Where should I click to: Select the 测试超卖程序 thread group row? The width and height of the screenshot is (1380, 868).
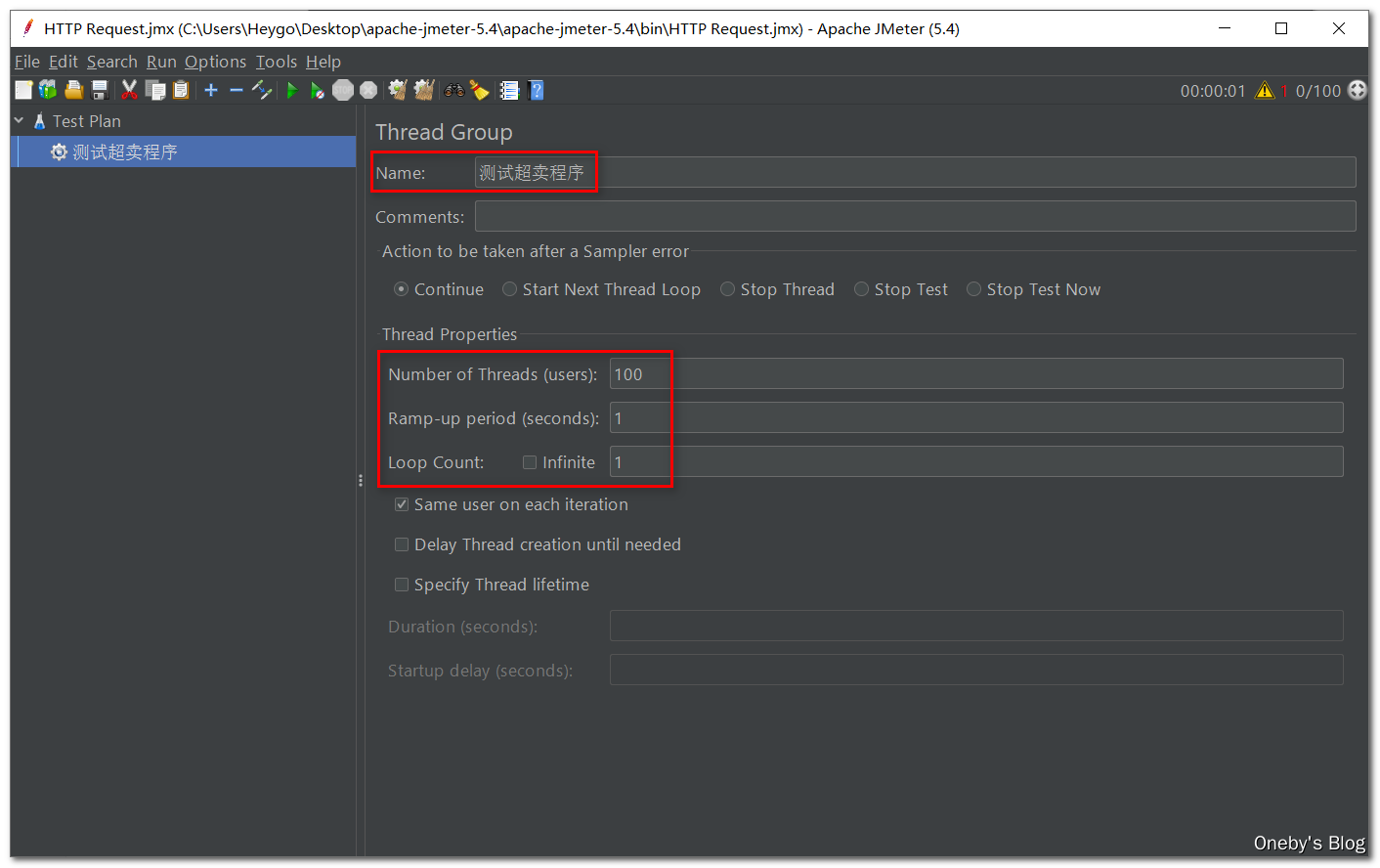click(183, 152)
